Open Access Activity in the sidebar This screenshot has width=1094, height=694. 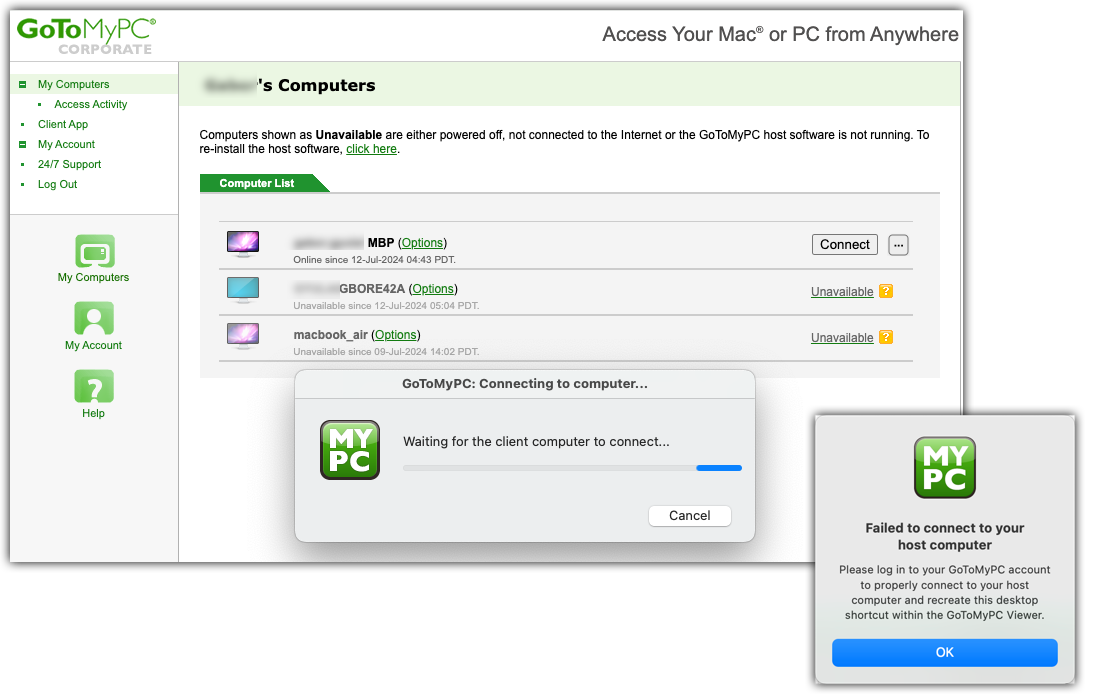click(x=91, y=105)
